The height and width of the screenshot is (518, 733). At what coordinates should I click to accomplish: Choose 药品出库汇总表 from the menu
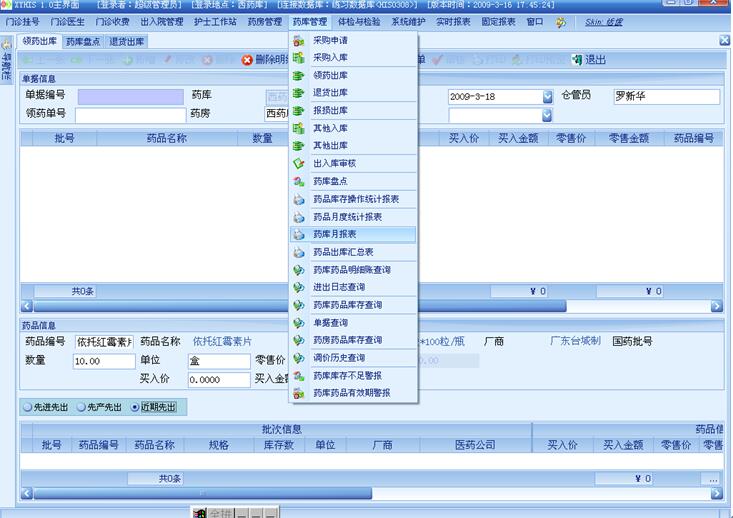tap(353, 252)
